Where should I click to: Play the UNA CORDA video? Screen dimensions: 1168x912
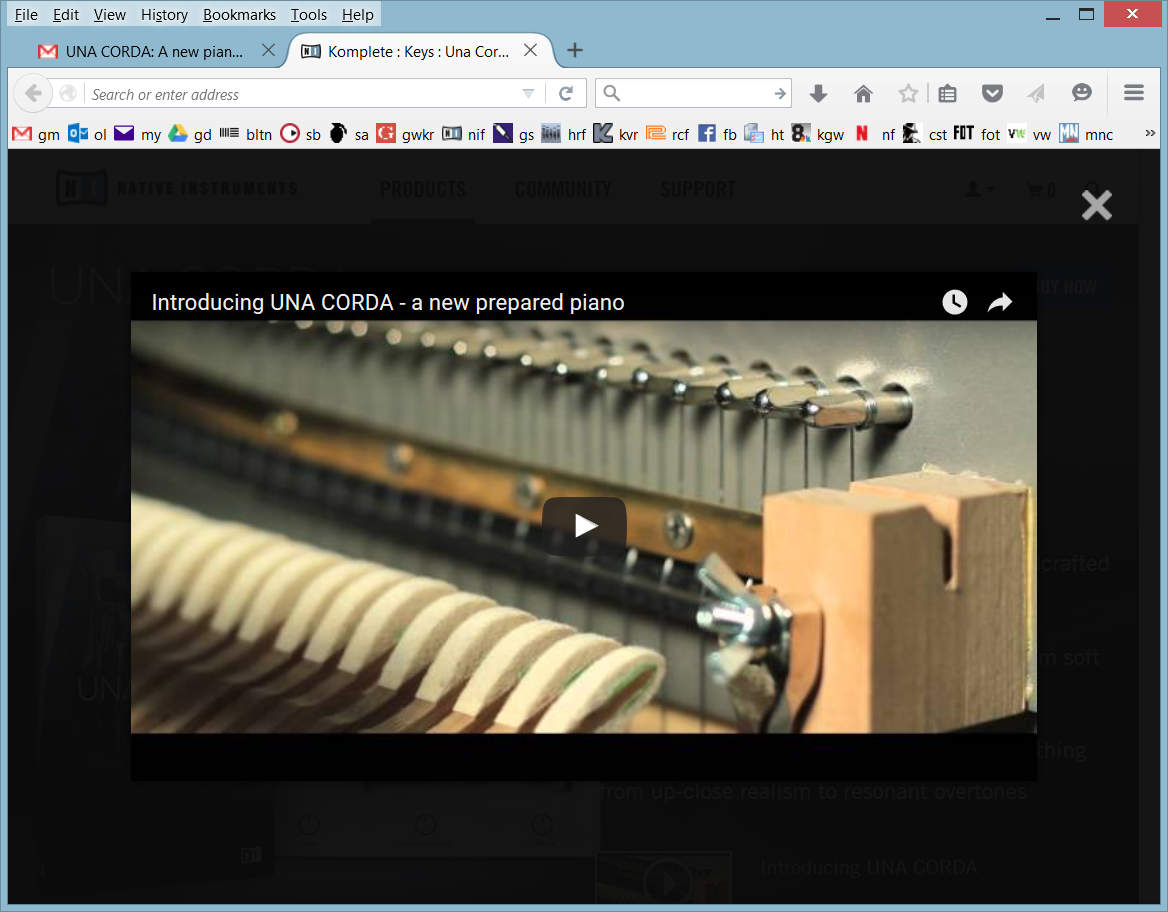click(x=584, y=526)
